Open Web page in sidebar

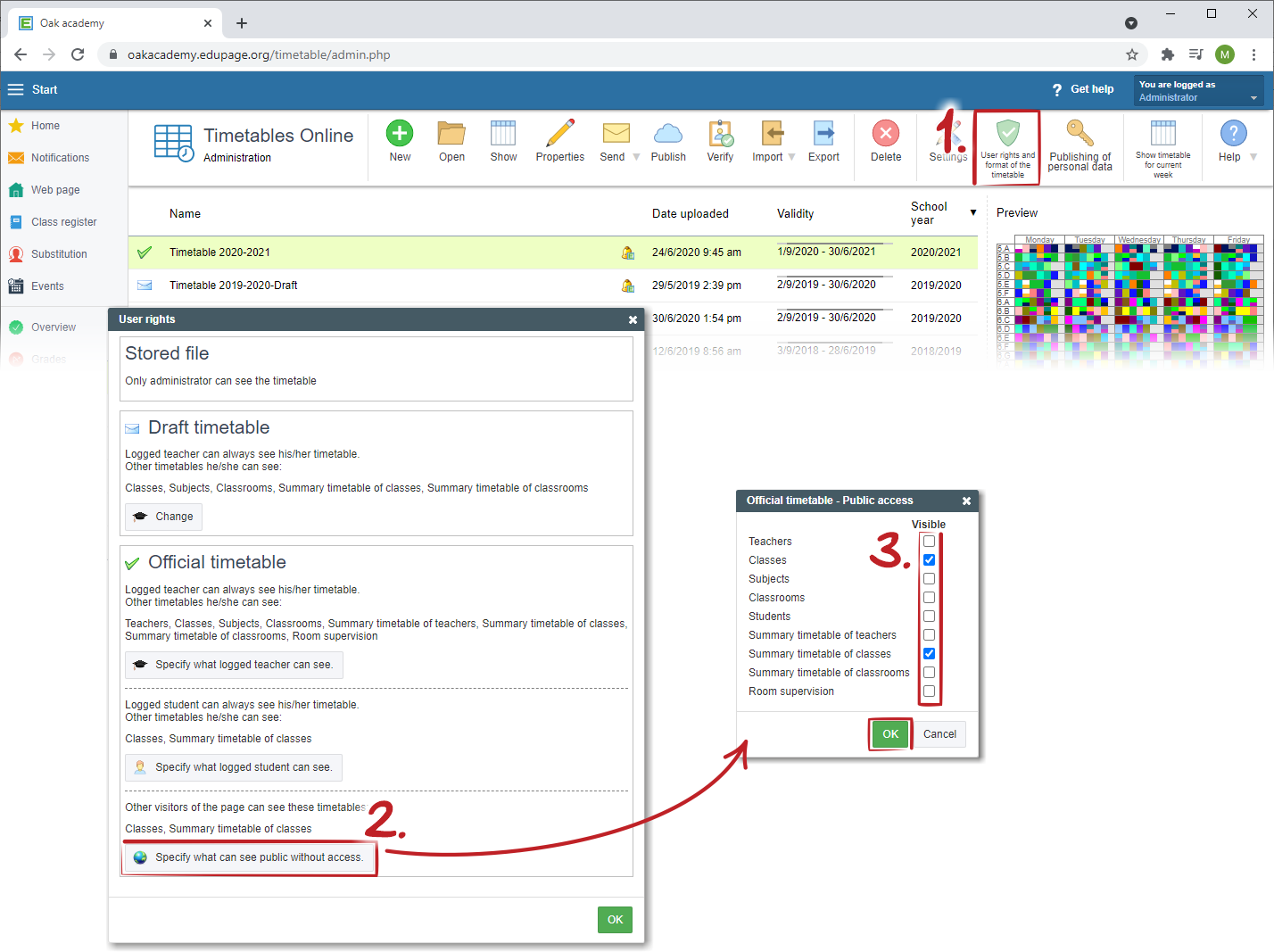55,190
